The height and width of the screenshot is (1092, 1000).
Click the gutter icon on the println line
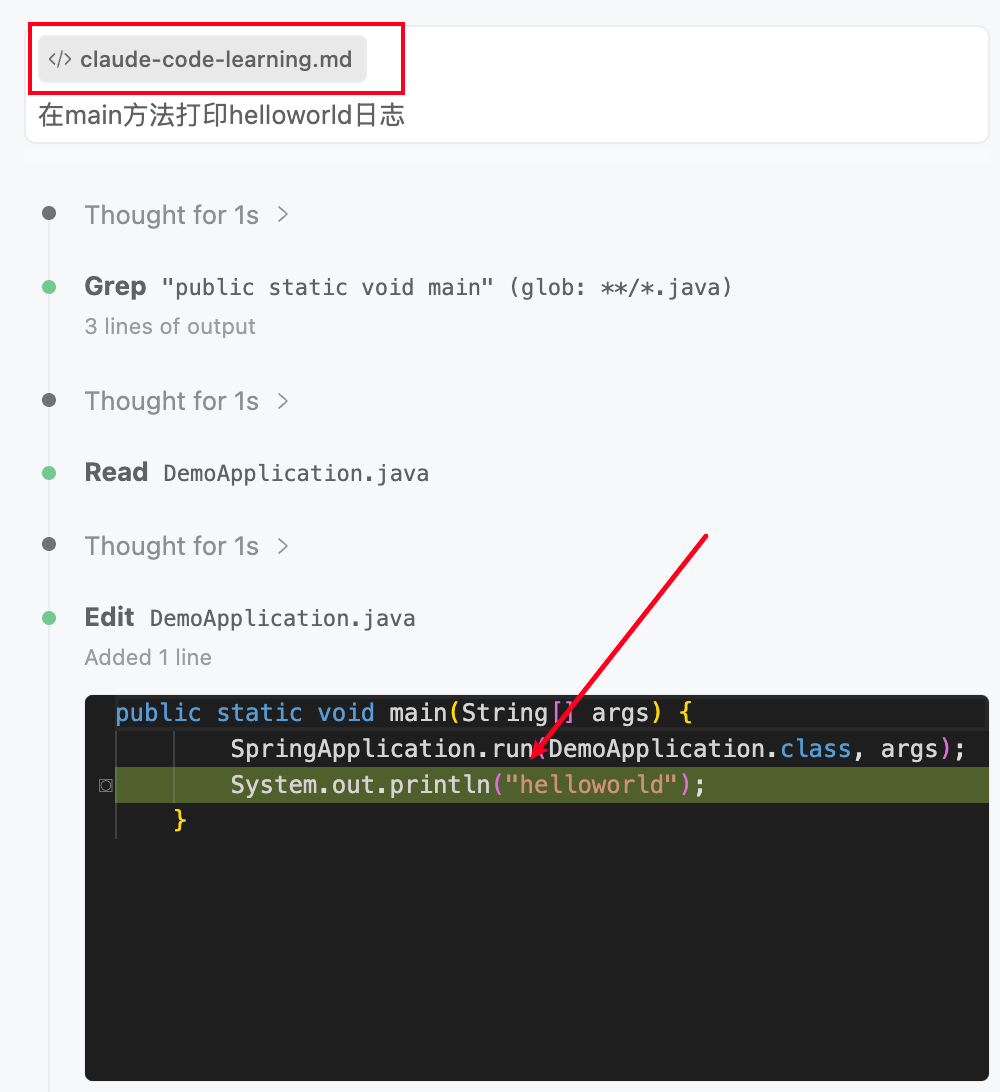click(105, 786)
